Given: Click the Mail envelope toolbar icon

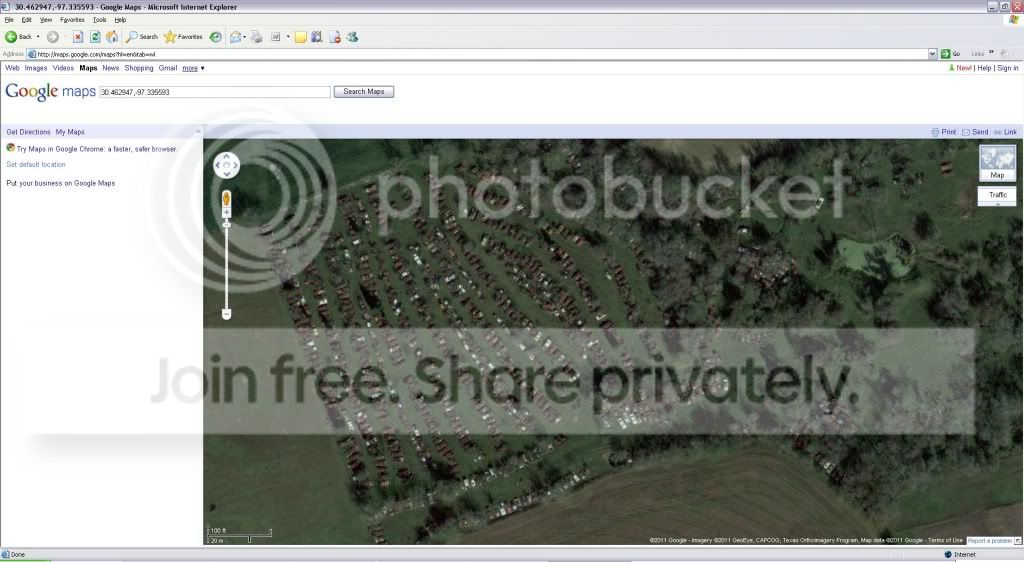Looking at the screenshot, I should [x=236, y=37].
